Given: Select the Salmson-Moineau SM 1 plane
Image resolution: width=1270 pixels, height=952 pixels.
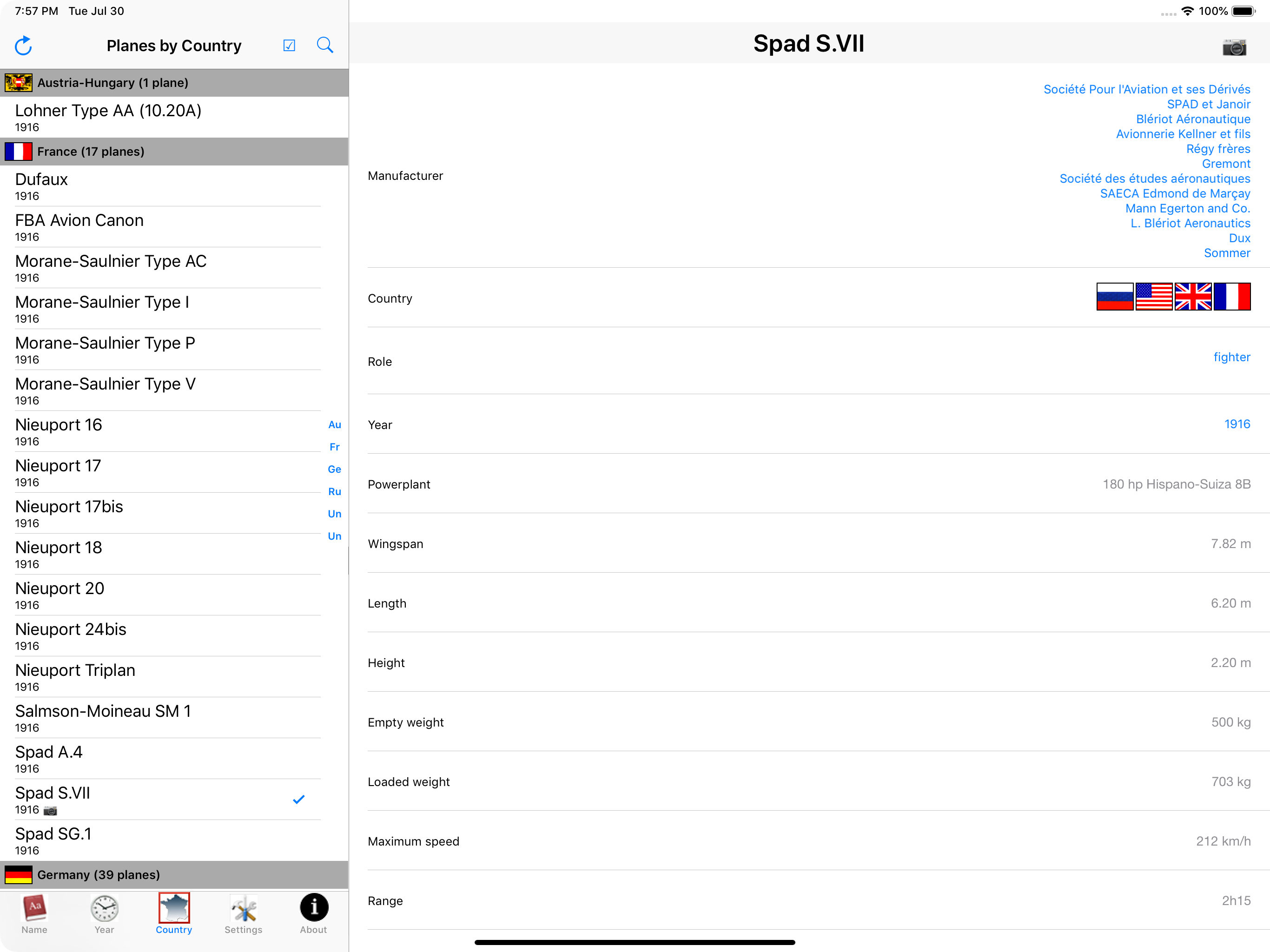Looking at the screenshot, I should click(x=174, y=718).
